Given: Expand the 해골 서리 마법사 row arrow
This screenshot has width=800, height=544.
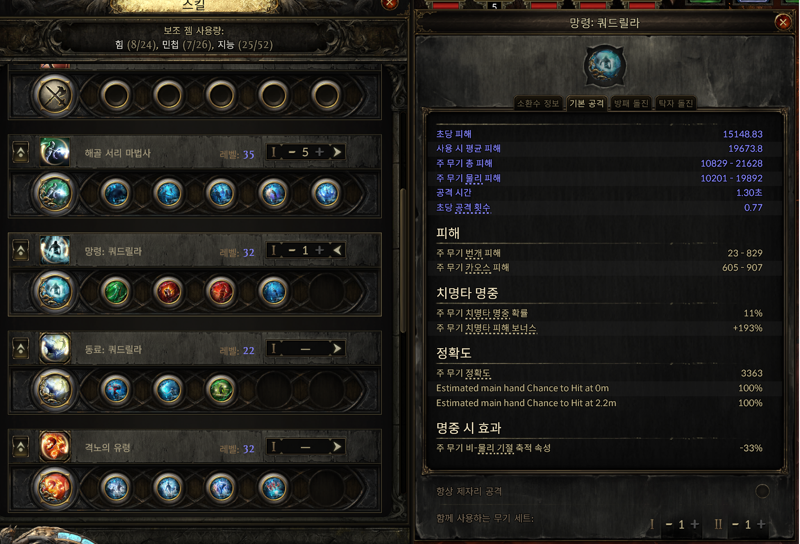Looking at the screenshot, I should coord(337,152).
